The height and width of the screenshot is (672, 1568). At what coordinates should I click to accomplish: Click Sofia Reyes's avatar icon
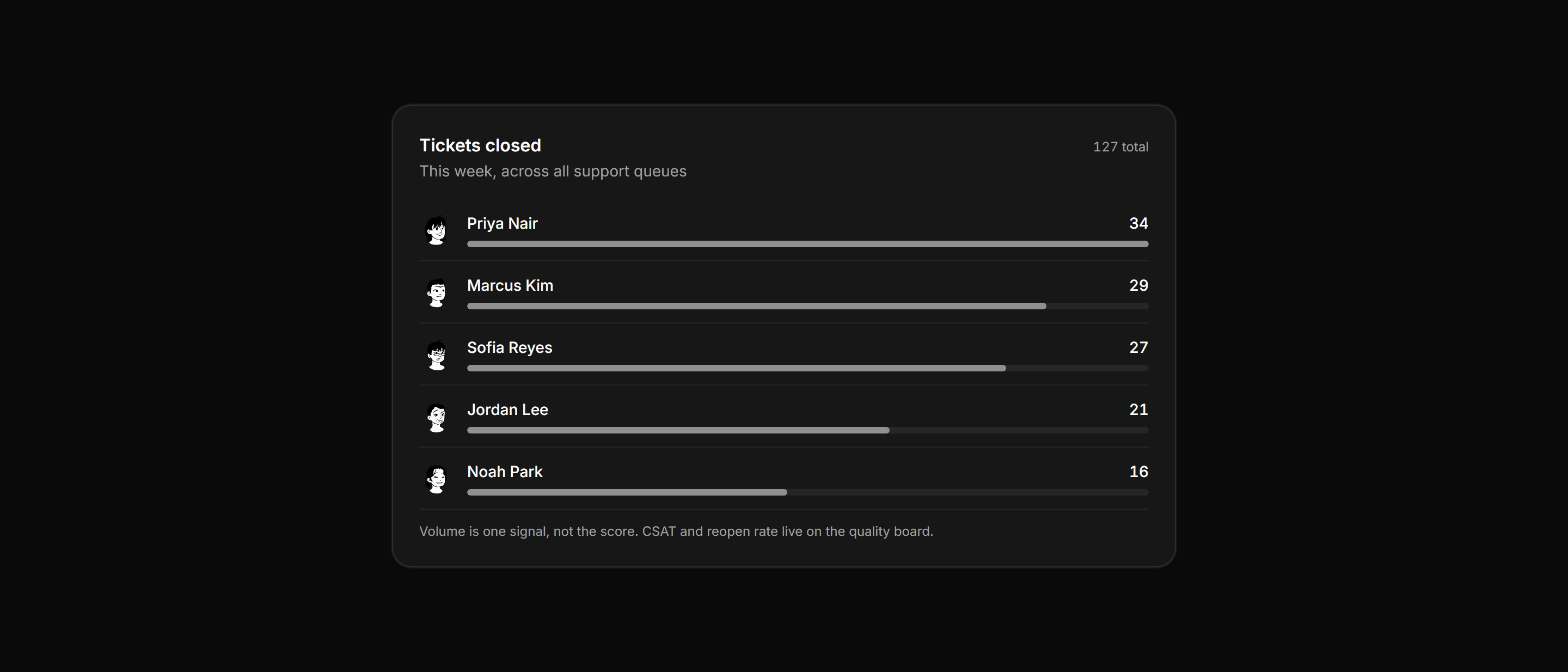tap(437, 355)
